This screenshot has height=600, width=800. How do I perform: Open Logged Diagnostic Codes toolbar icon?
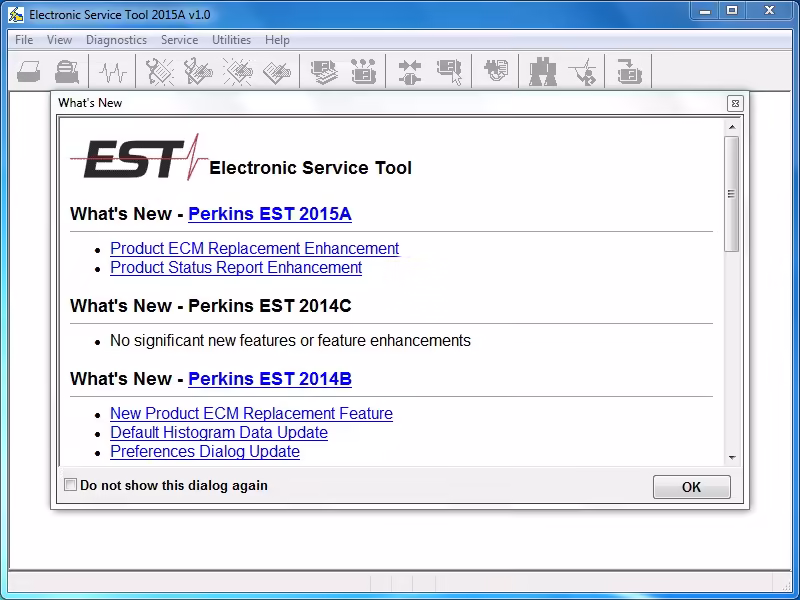[198, 71]
